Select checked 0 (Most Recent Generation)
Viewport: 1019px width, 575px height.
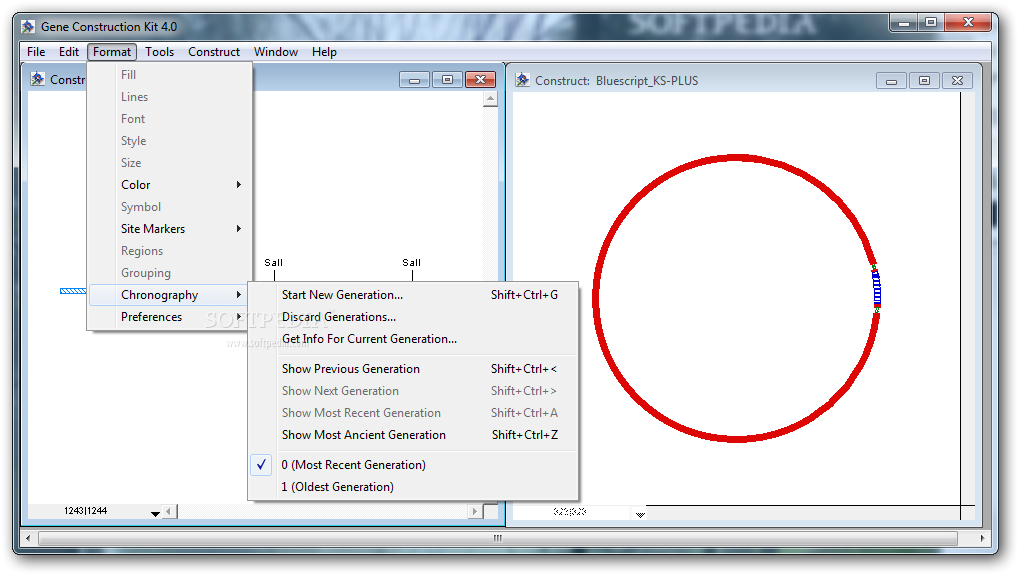pos(413,465)
